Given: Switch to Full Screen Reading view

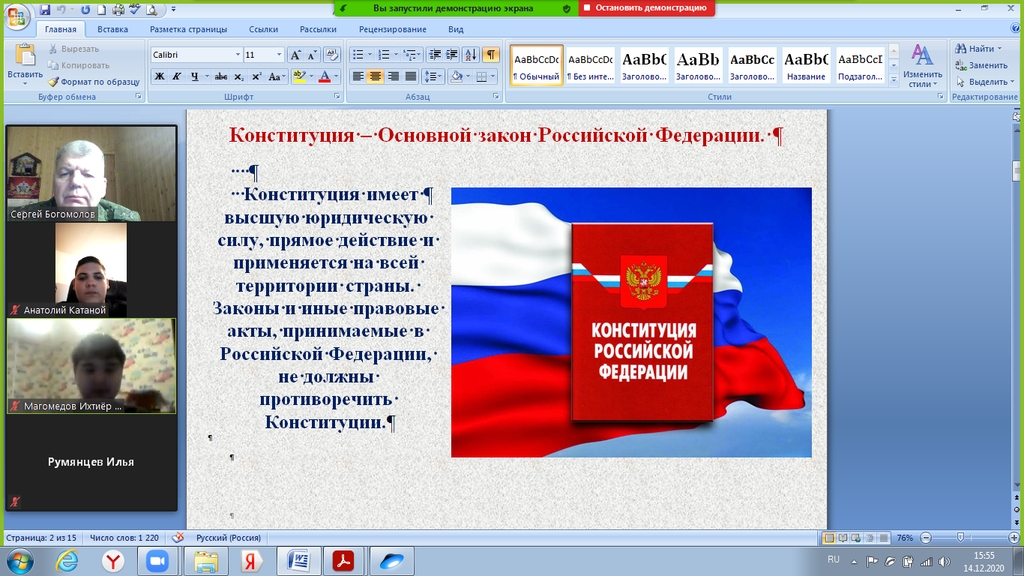Looking at the screenshot, I should coord(842,537).
